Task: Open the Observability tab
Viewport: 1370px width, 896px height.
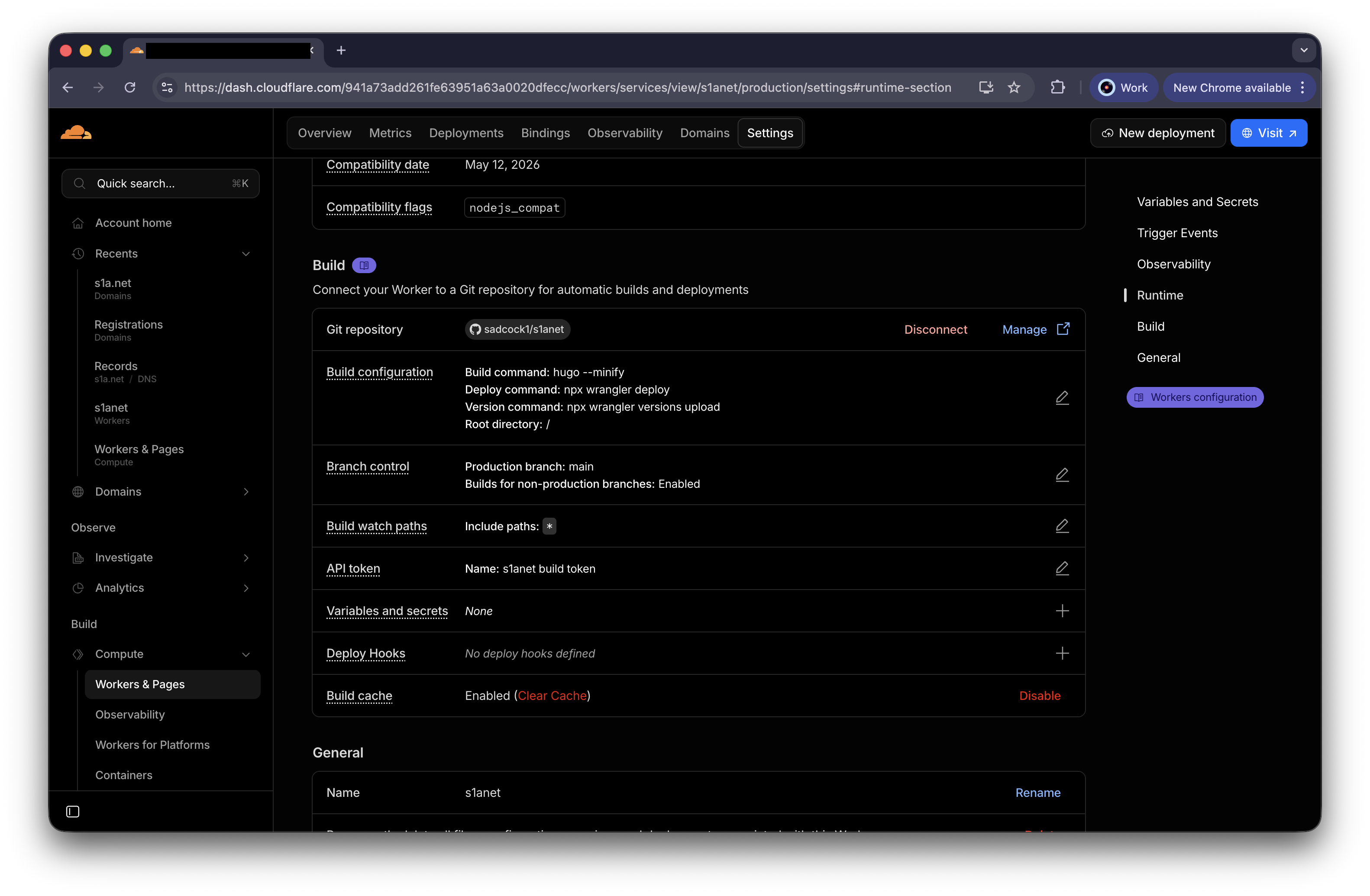Action: pyautogui.click(x=624, y=133)
